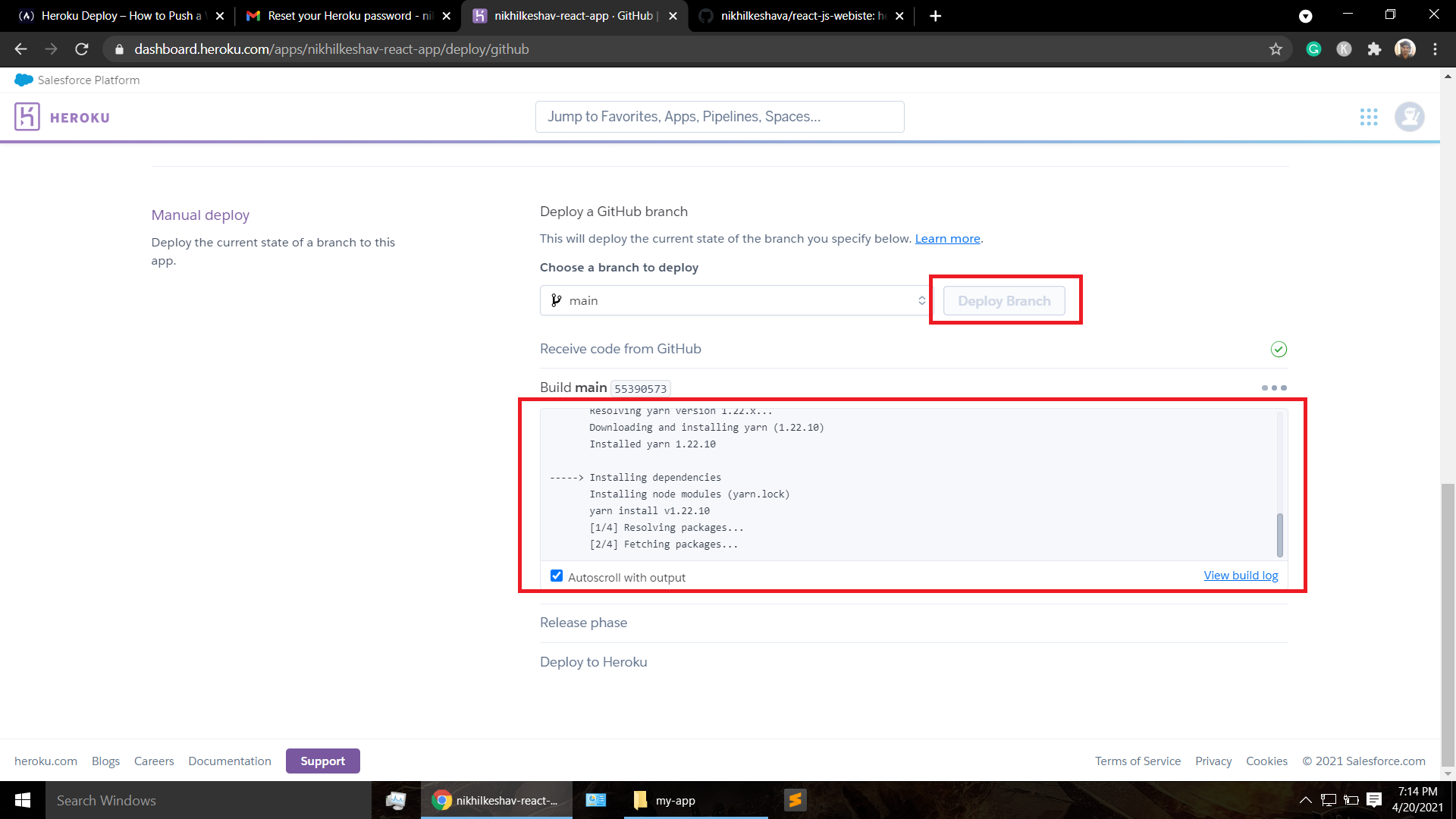This screenshot has height=819, width=1456.
Task: Bookmark this page with star icon
Action: (1276, 49)
